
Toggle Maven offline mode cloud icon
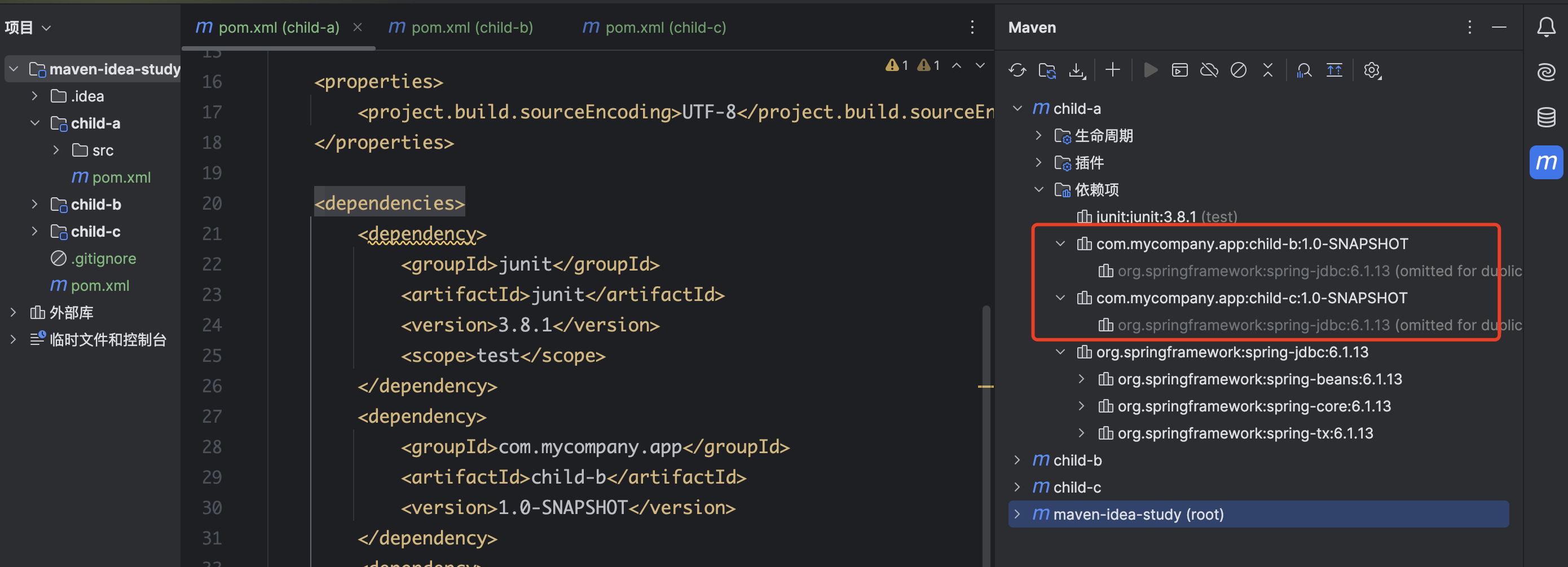pos(1208,70)
